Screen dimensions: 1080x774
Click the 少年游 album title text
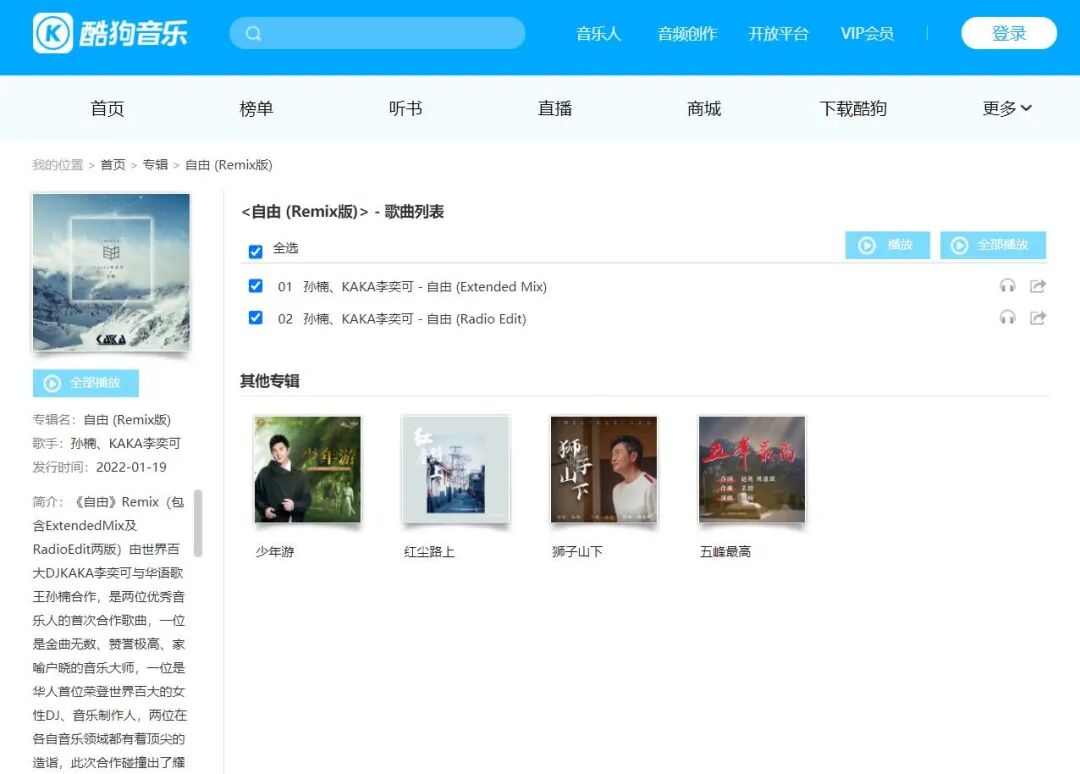click(x=275, y=552)
